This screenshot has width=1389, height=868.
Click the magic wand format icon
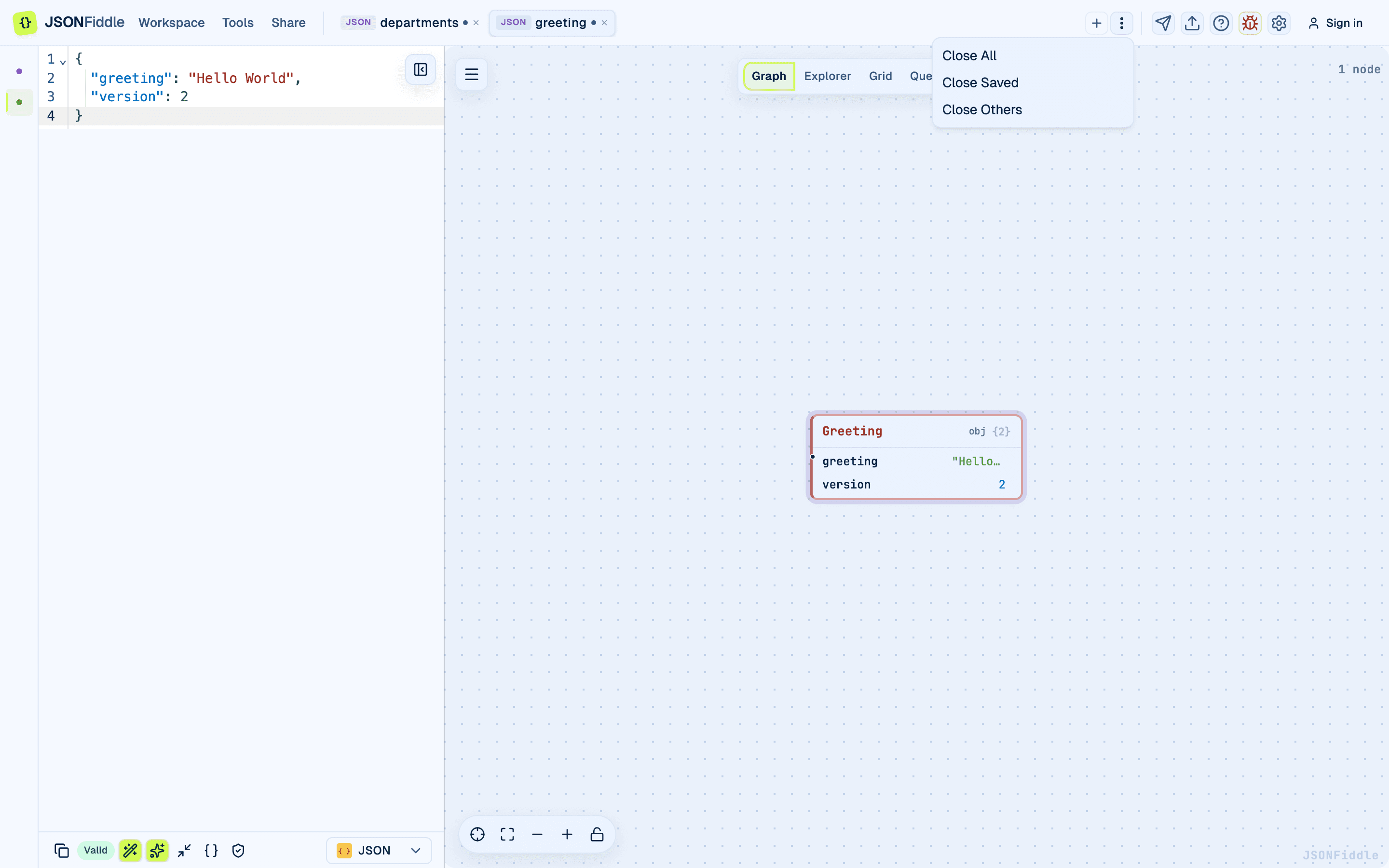[x=130, y=850]
